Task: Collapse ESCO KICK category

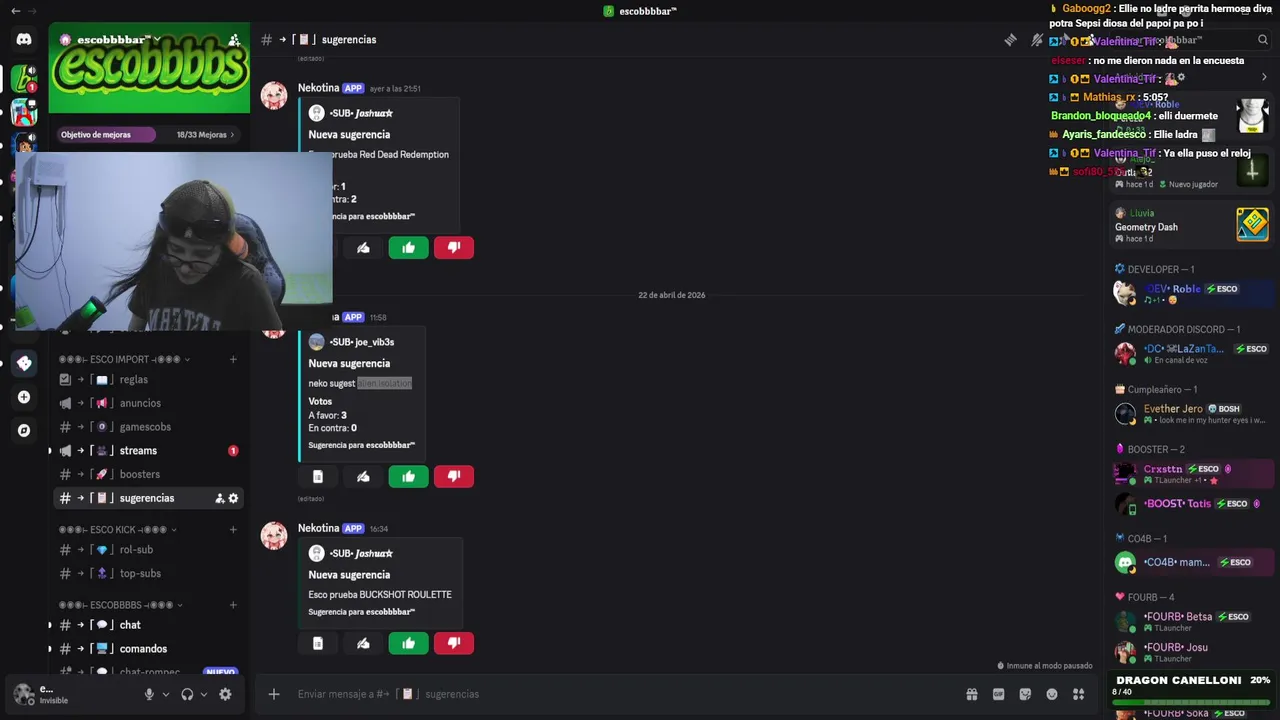Action: [x=118, y=529]
